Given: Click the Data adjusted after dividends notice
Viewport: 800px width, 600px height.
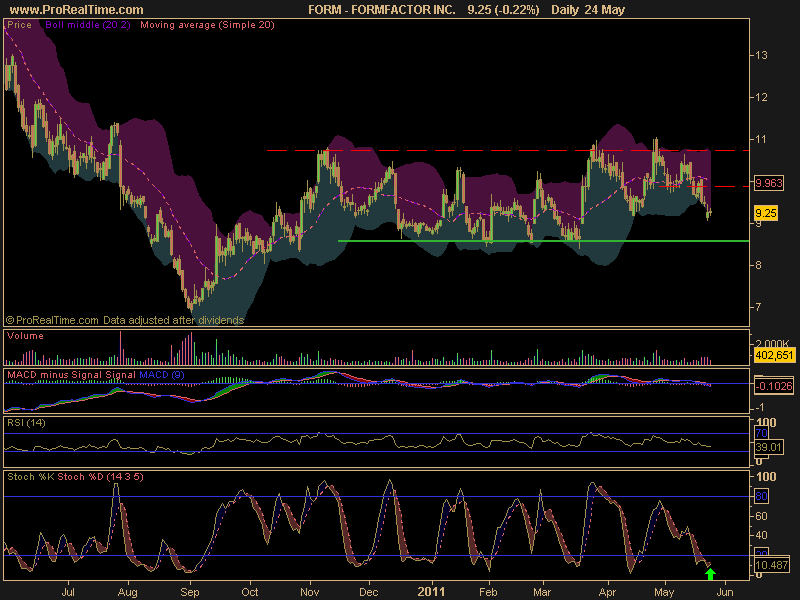Looking at the screenshot, I should pos(173,320).
